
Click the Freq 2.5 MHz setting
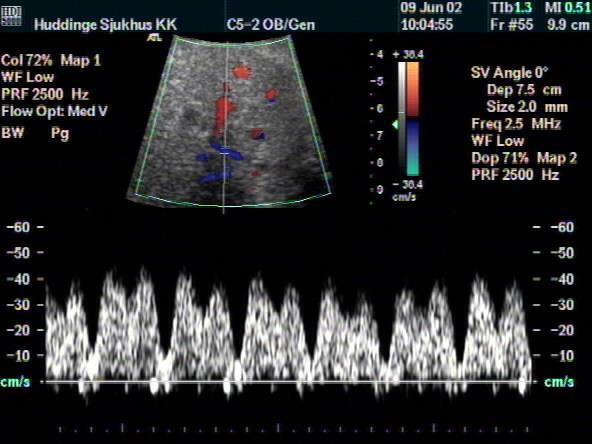click(x=516, y=124)
